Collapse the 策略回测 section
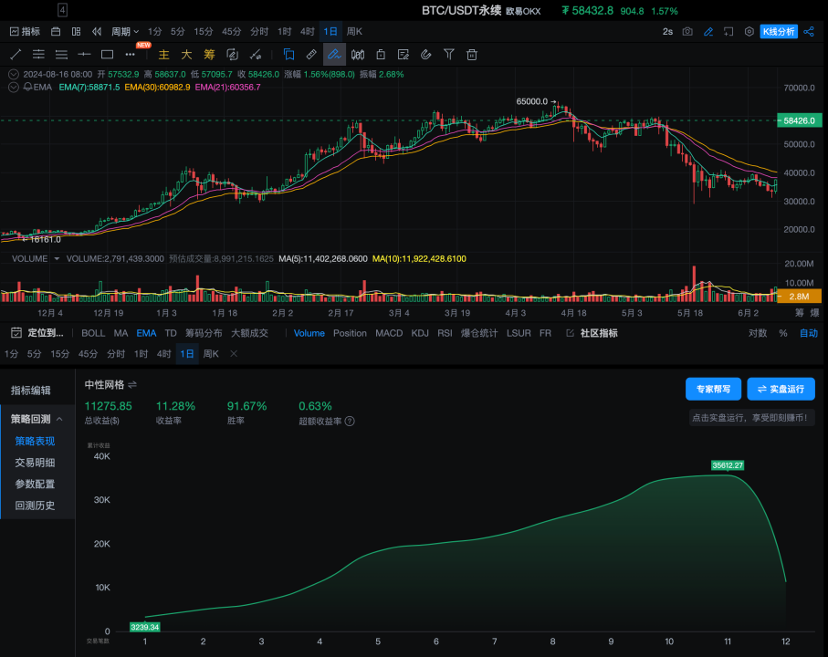The image size is (828, 658). tap(59, 419)
